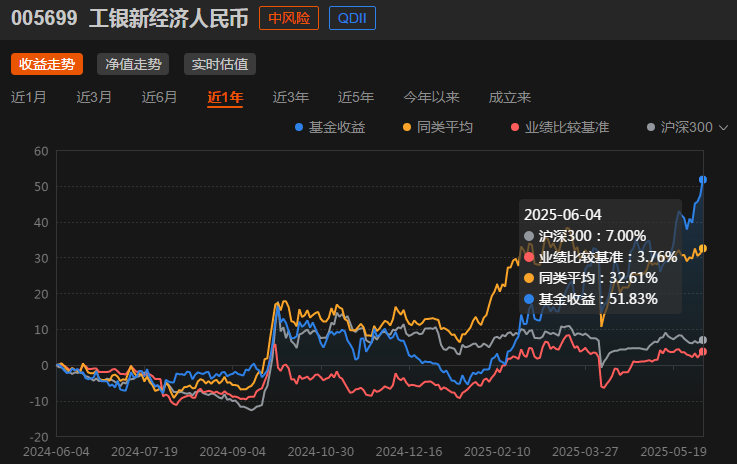This screenshot has height=464, width=737.
Task: Select the 近1年 time range
Action: click(x=225, y=97)
